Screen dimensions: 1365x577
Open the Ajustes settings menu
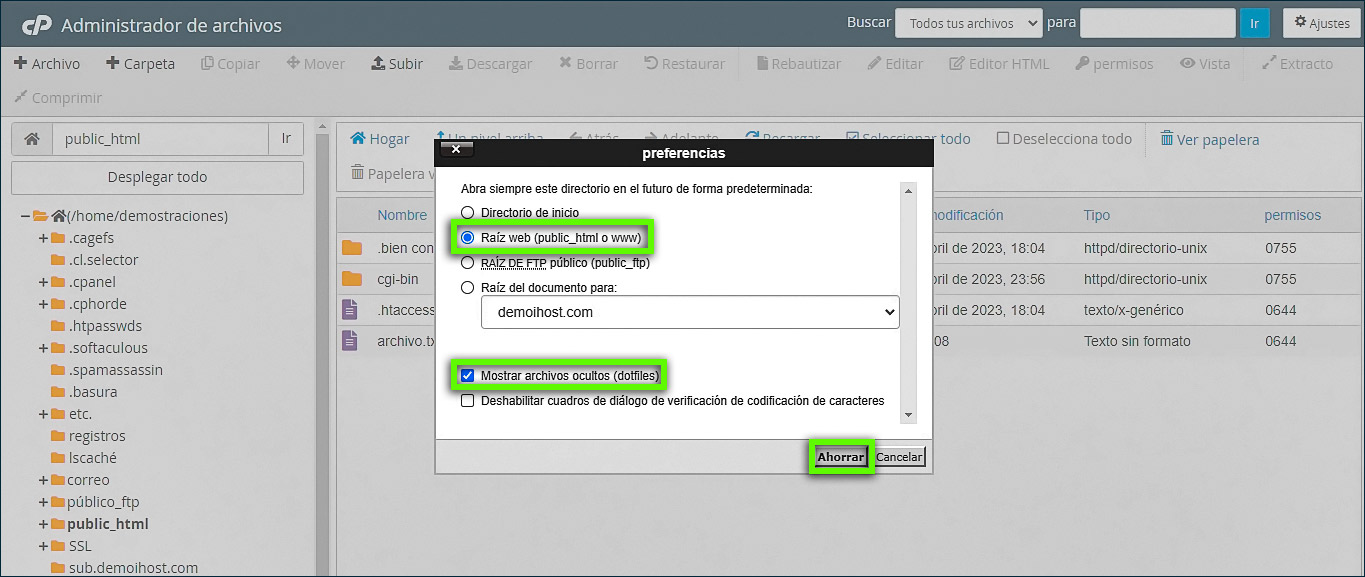tap(1320, 22)
